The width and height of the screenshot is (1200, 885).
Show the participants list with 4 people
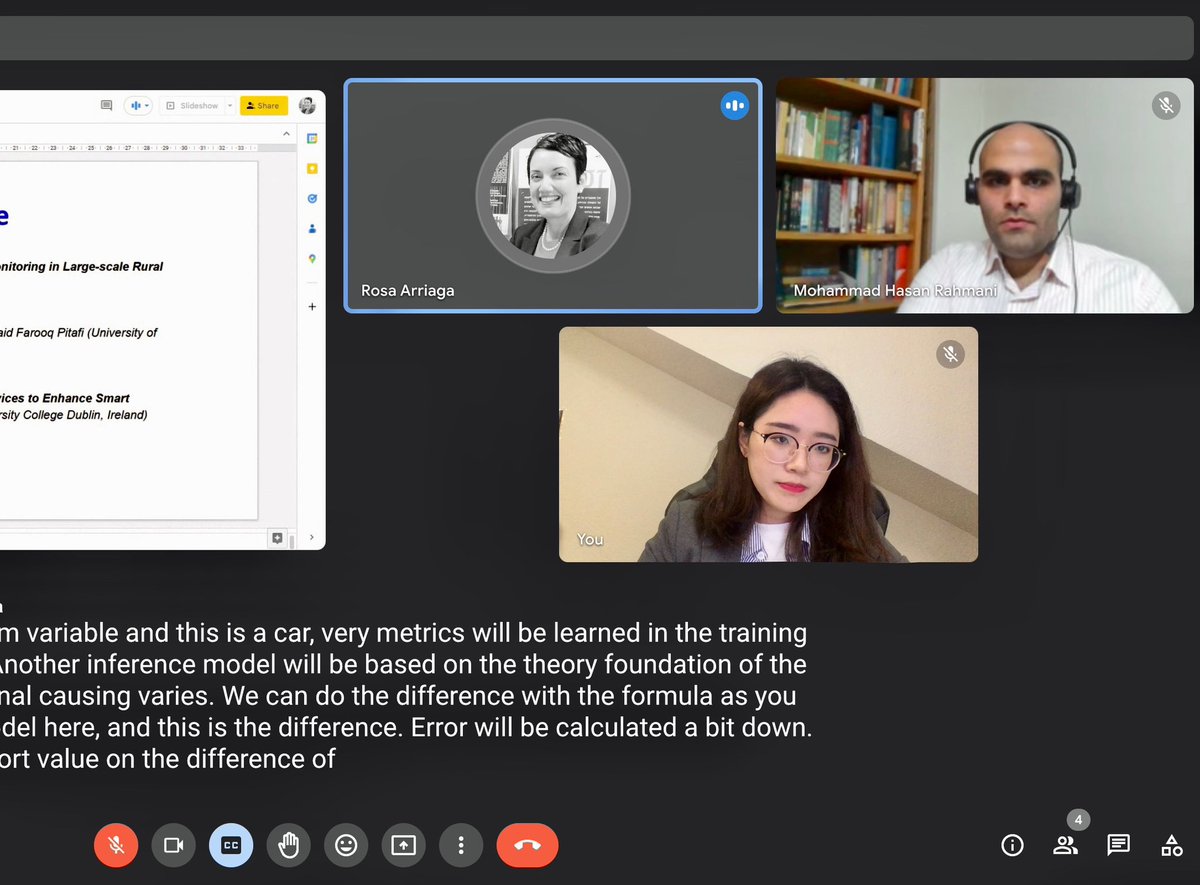1065,845
